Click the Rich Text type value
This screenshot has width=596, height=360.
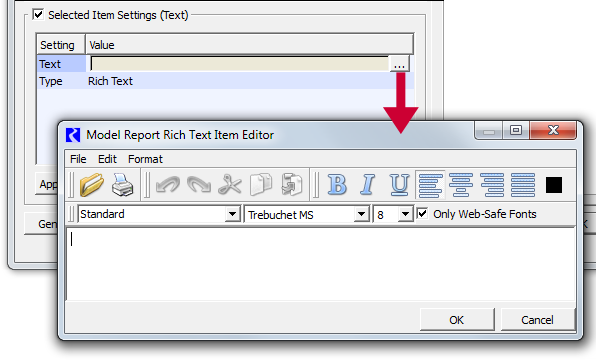[110, 81]
